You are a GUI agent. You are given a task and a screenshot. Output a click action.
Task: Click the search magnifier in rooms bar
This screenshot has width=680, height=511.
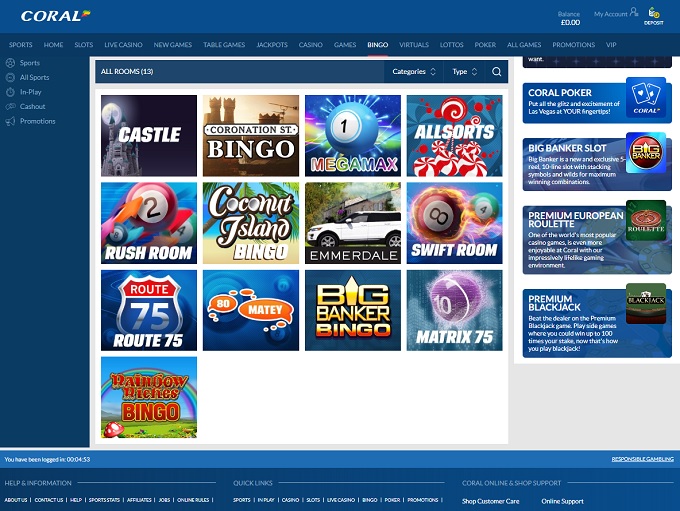tap(497, 72)
